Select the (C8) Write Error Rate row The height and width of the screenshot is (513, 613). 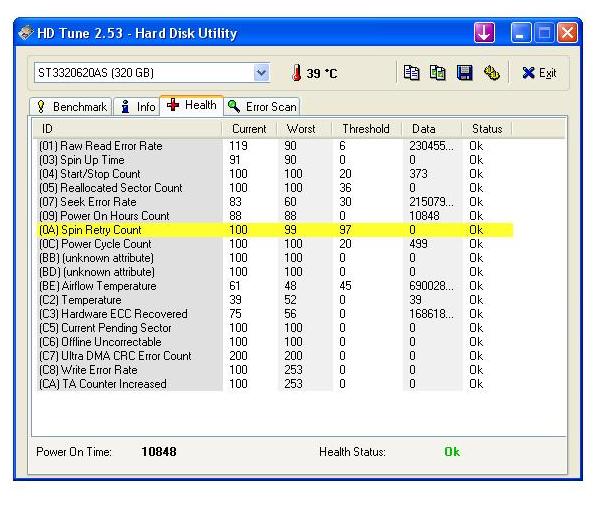point(274,370)
